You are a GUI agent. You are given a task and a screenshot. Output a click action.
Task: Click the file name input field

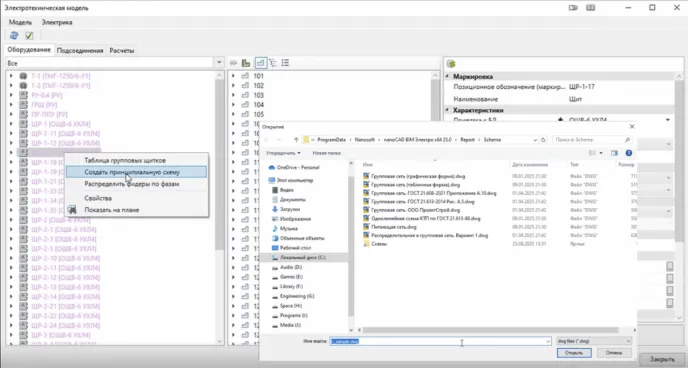(x=440, y=341)
